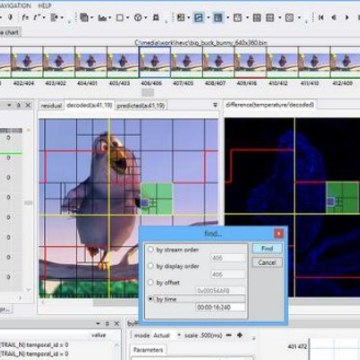The image size is (360, 360).
Task: Switch to the predicted tab
Action: [x=141, y=106]
